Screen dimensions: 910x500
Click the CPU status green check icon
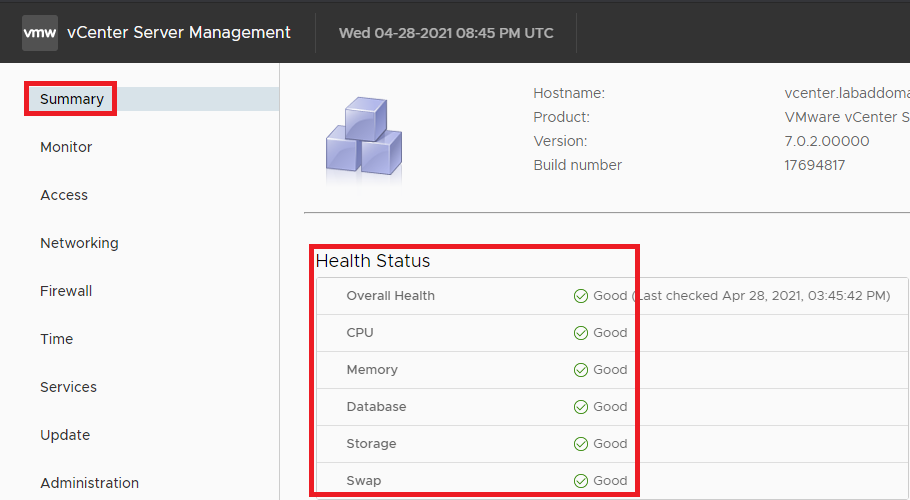[580, 333]
